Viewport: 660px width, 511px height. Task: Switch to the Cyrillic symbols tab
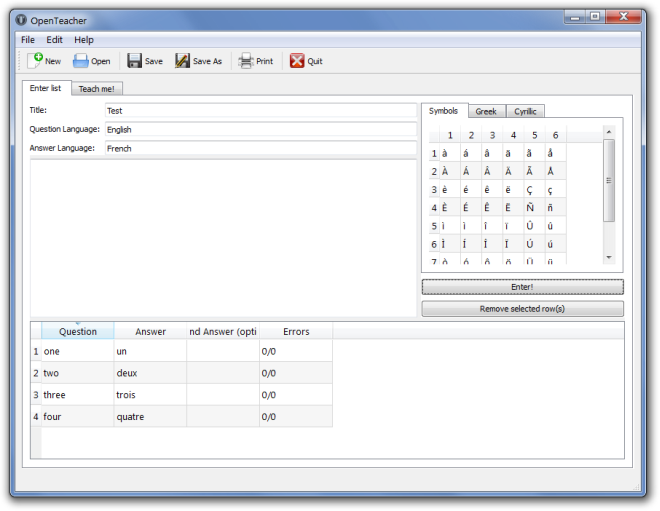pyautogui.click(x=525, y=111)
